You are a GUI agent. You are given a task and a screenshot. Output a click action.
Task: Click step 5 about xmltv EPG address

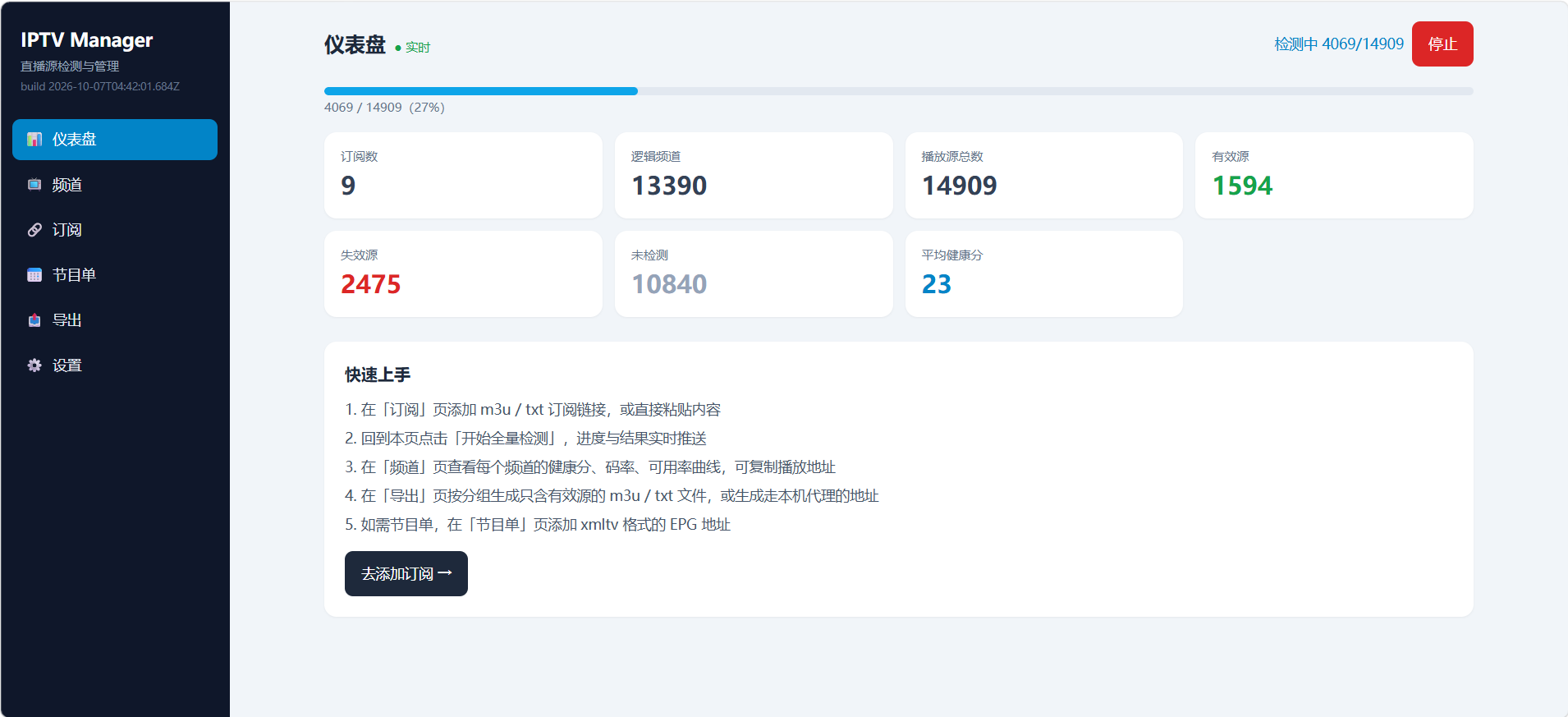pos(538,525)
